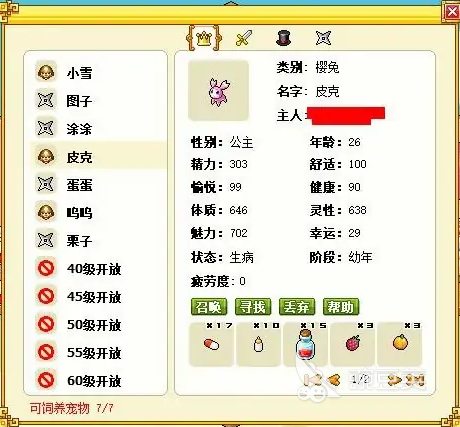Feed the orange fruit item
Viewport: 460px width, 427px height.
tap(400, 345)
